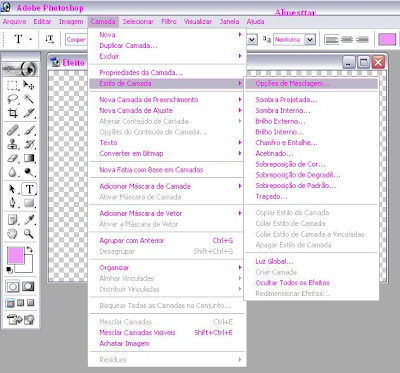The image size is (400, 373).
Task: Jump to ImageReady icon at toolbox bottom
Action: point(21,319)
